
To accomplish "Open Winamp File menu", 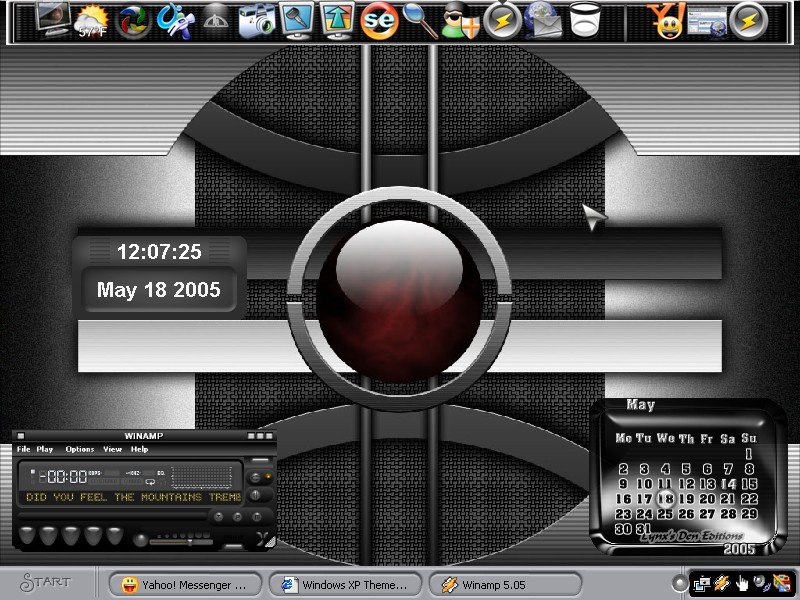I will (23, 449).
